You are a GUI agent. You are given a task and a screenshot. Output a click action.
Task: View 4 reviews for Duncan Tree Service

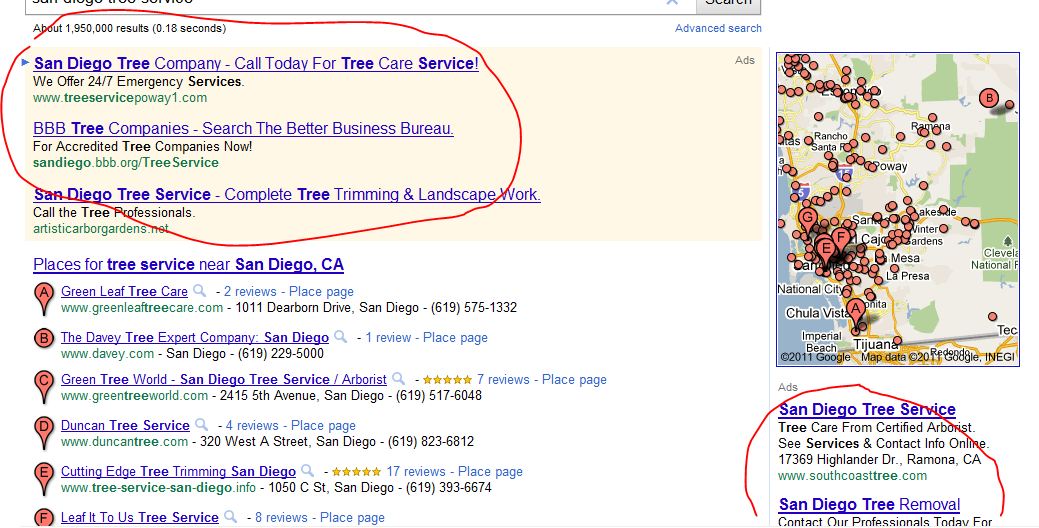tap(252, 425)
